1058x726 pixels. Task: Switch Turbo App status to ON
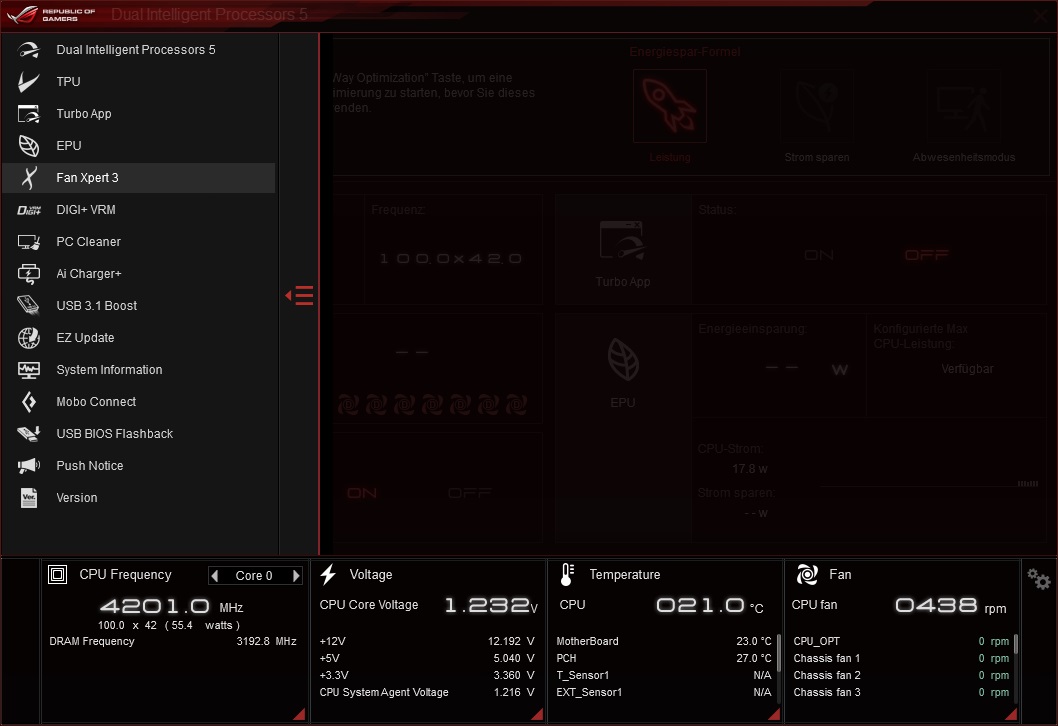818,255
